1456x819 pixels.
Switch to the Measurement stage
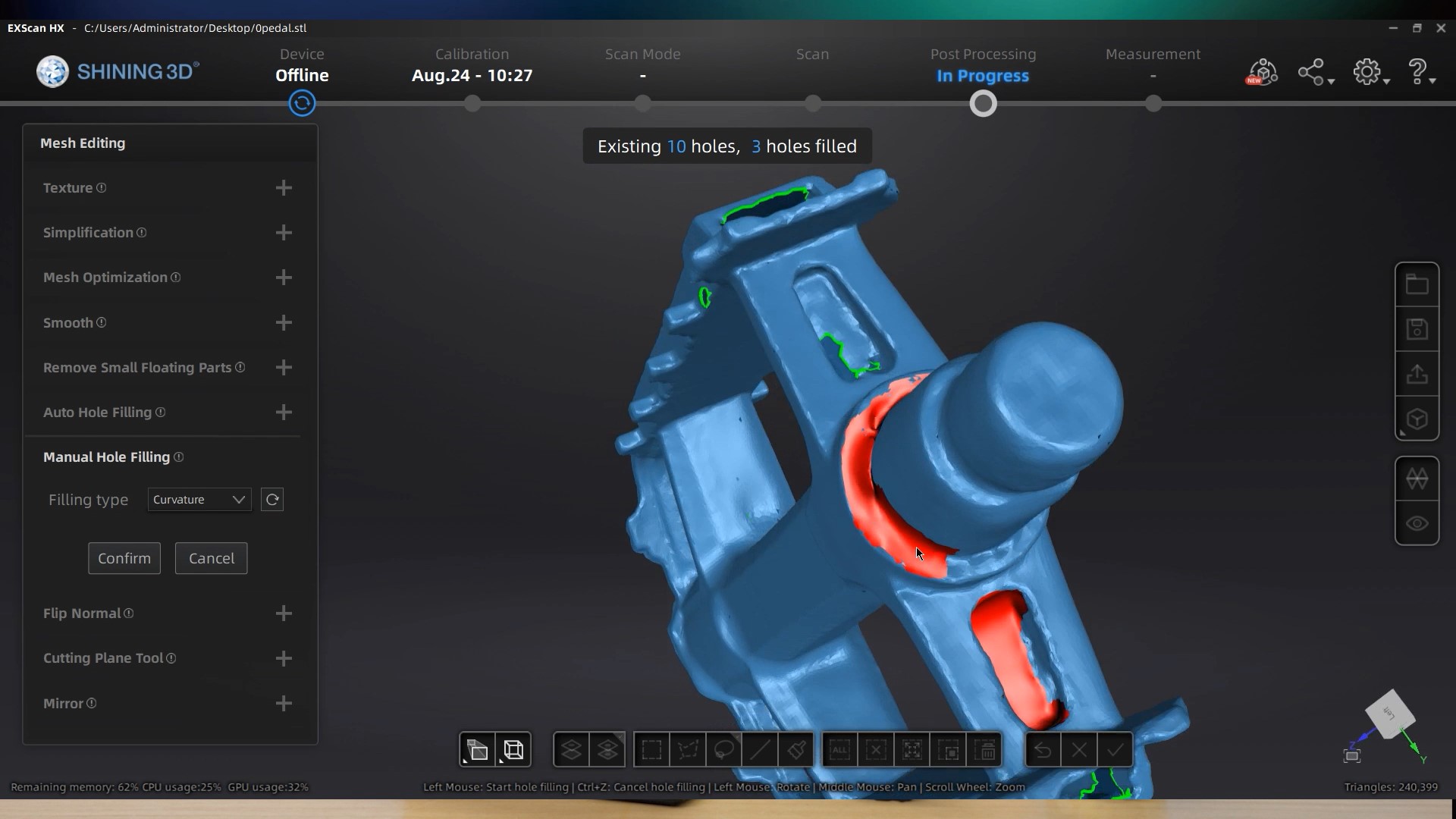pos(1153,64)
